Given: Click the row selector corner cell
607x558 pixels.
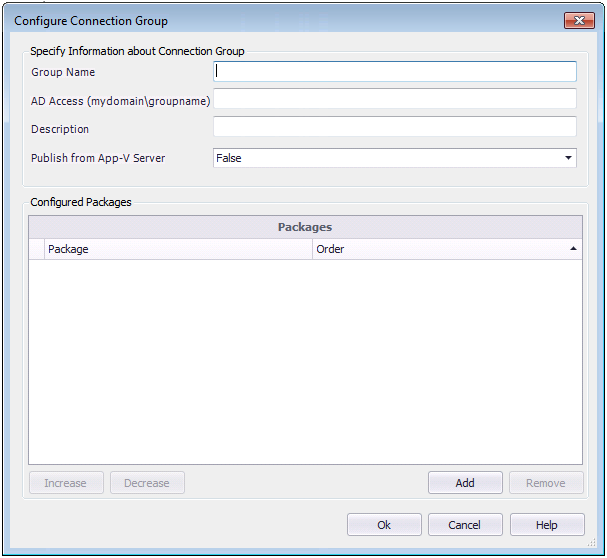Looking at the screenshot, I should (x=37, y=249).
